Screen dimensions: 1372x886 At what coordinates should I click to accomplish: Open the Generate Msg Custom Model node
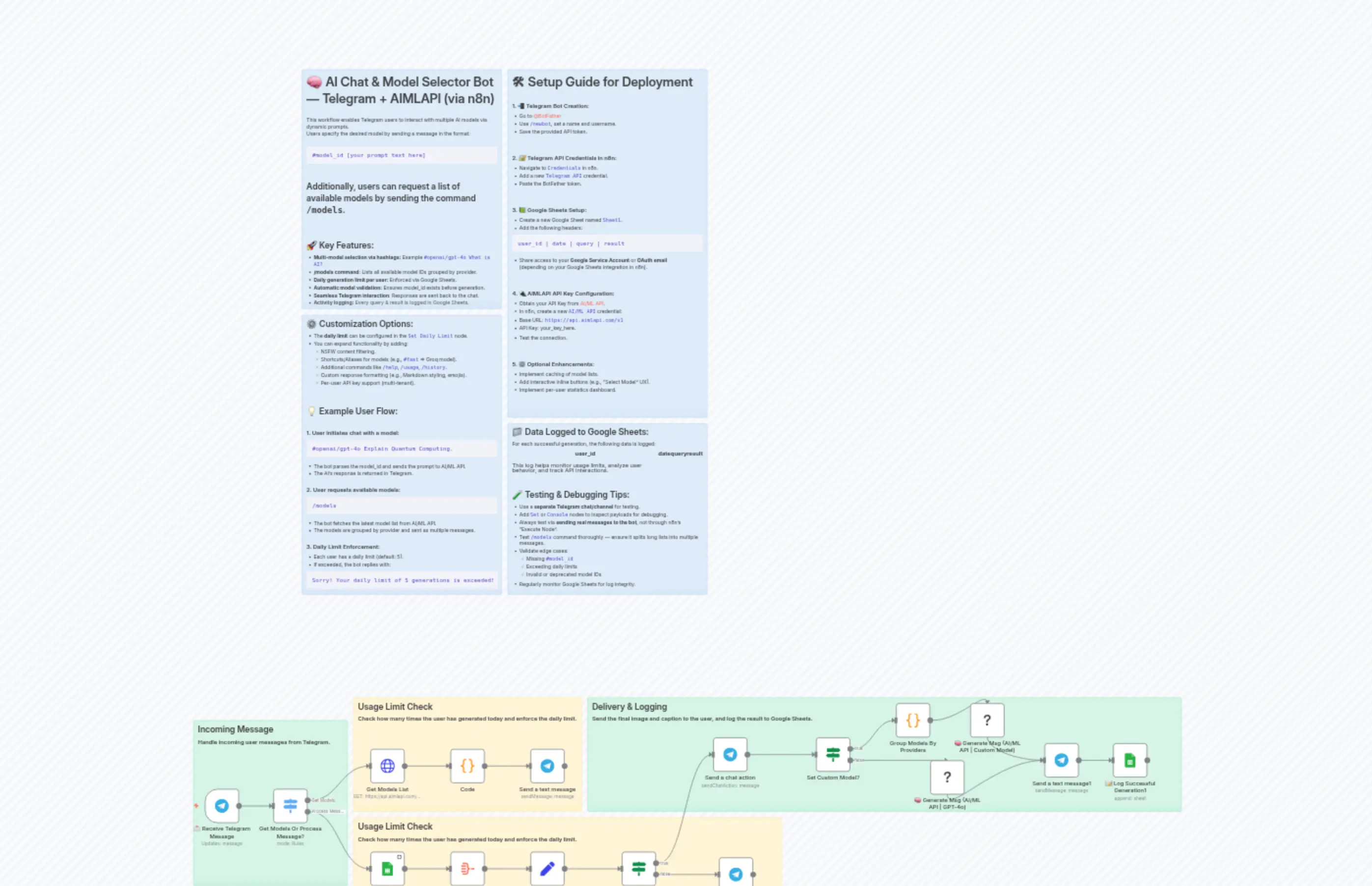pos(987,719)
